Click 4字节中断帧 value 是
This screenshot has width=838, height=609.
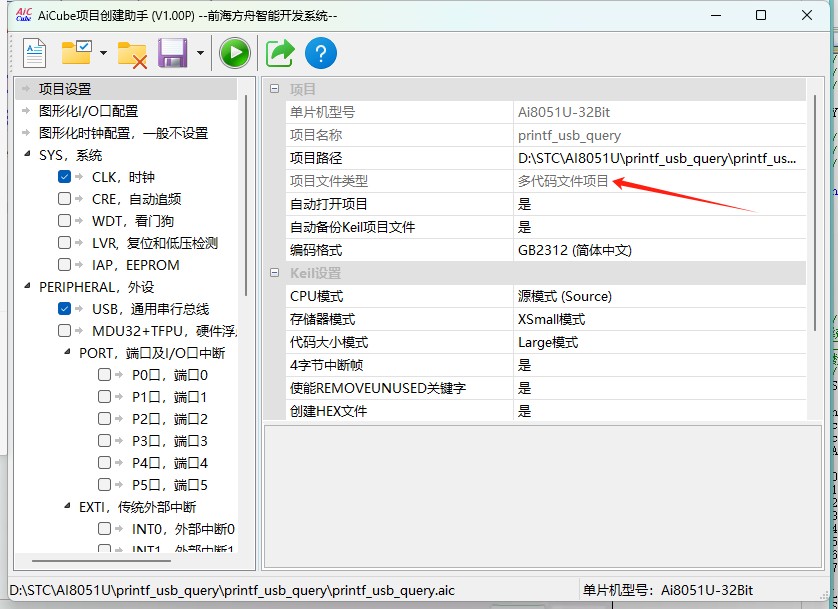(659, 365)
